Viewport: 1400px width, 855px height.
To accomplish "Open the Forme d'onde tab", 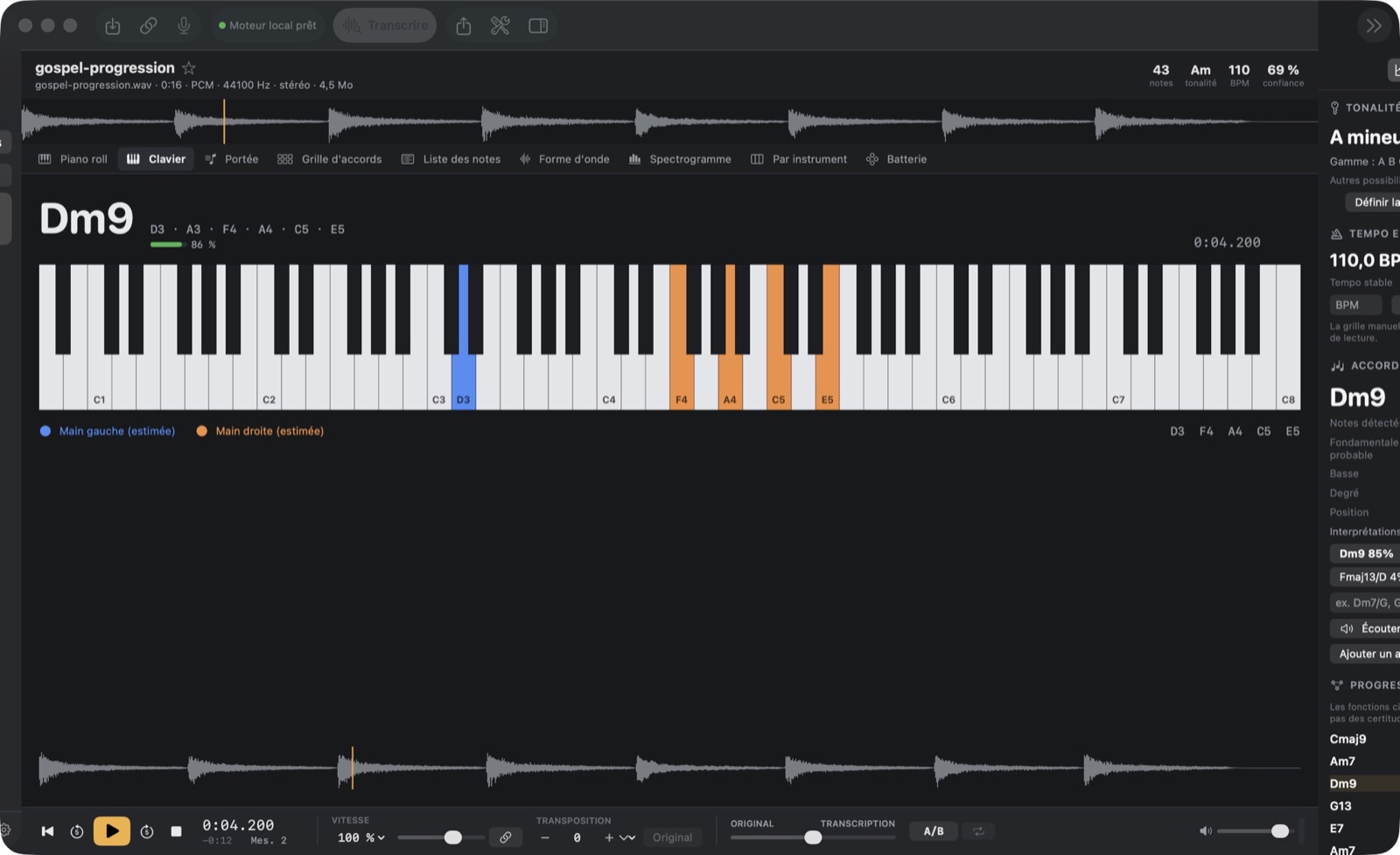I will point(564,159).
